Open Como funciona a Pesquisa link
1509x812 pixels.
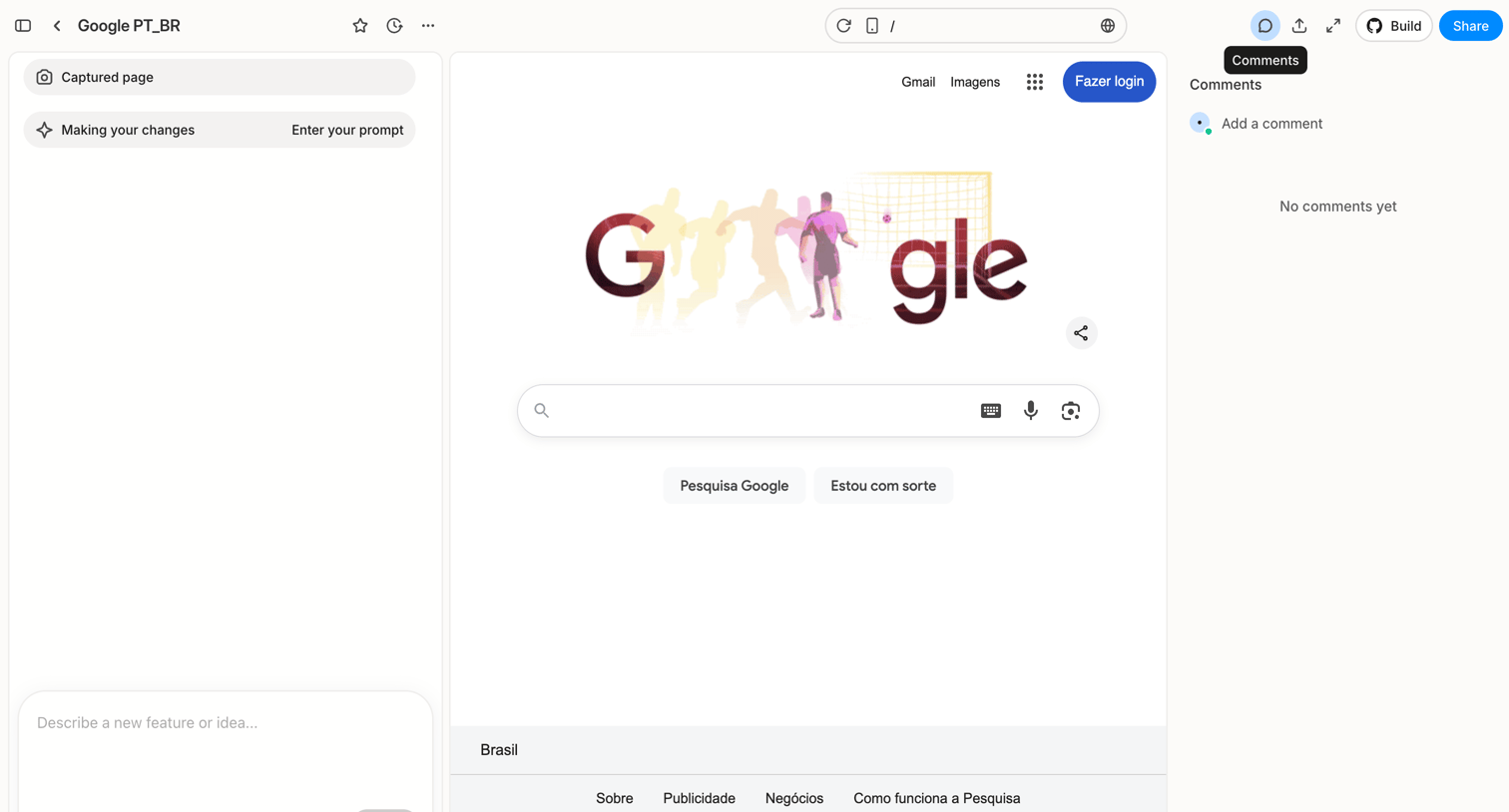[937, 798]
